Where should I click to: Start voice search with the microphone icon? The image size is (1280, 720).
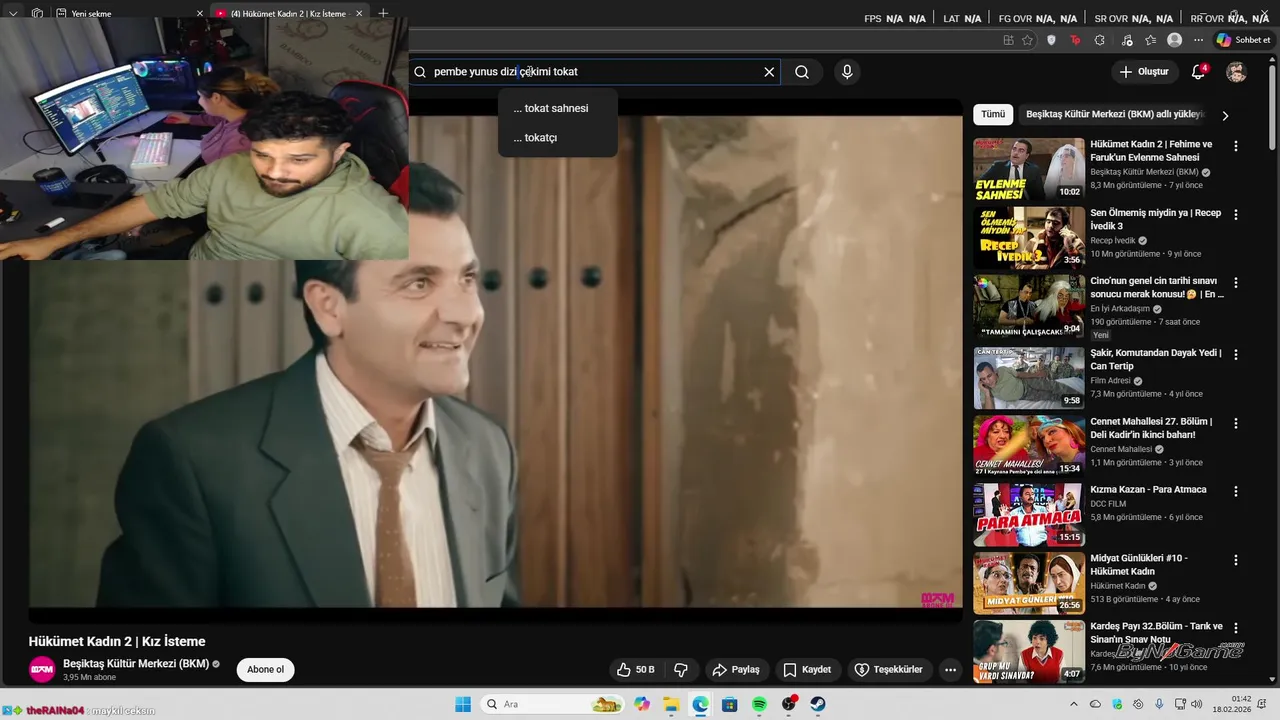847,72
